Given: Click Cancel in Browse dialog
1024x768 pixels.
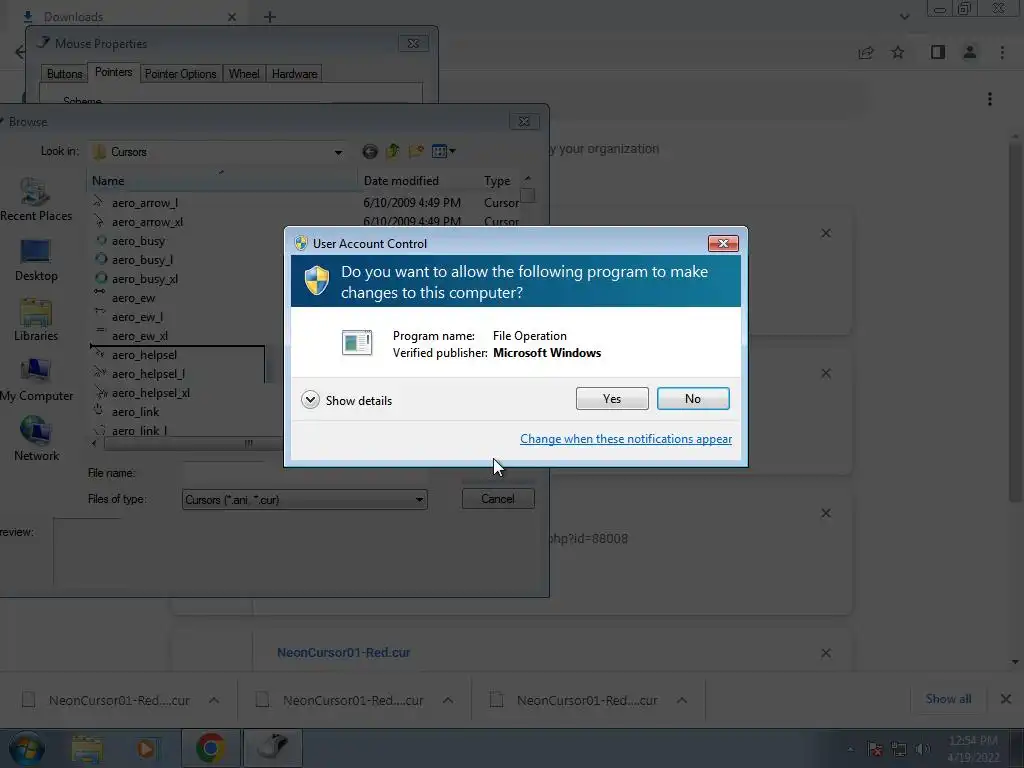Looking at the screenshot, I should [498, 499].
